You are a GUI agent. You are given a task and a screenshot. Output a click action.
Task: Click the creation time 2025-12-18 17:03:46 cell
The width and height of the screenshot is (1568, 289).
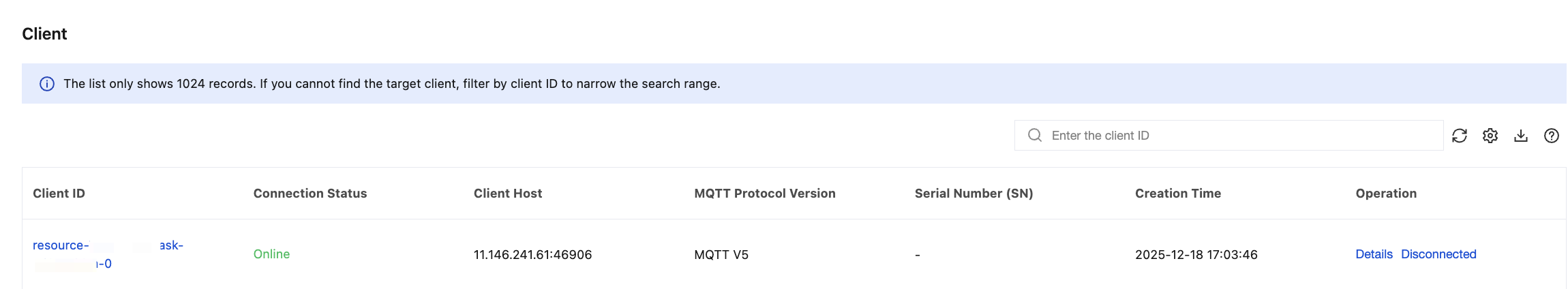click(1196, 255)
